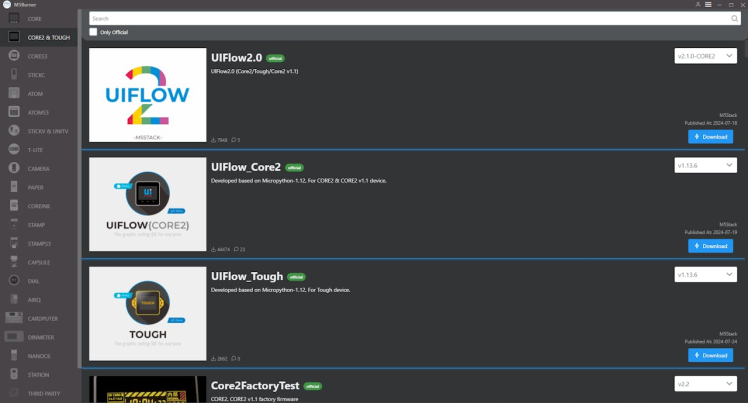Select the ATOMS3 device icon
748x403 pixels.
[14, 112]
